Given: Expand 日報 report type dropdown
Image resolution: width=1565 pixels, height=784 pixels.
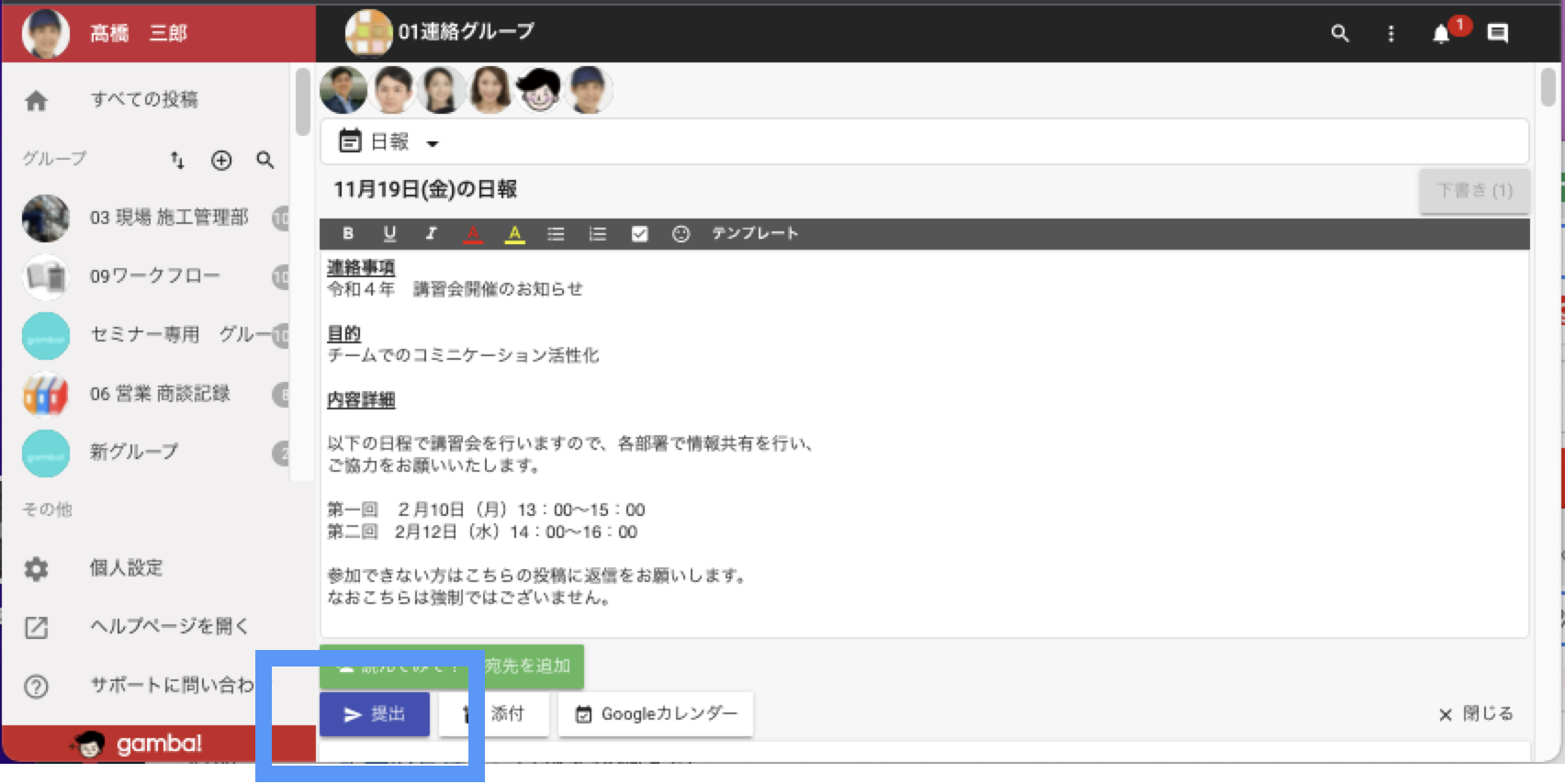Looking at the screenshot, I should 432,143.
